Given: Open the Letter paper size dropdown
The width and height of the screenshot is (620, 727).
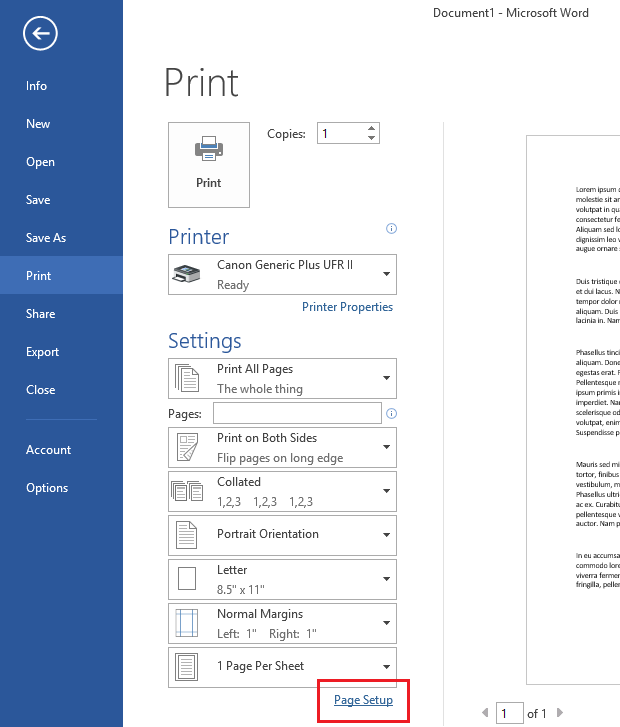Looking at the screenshot, I should click(x=282, y=579).
